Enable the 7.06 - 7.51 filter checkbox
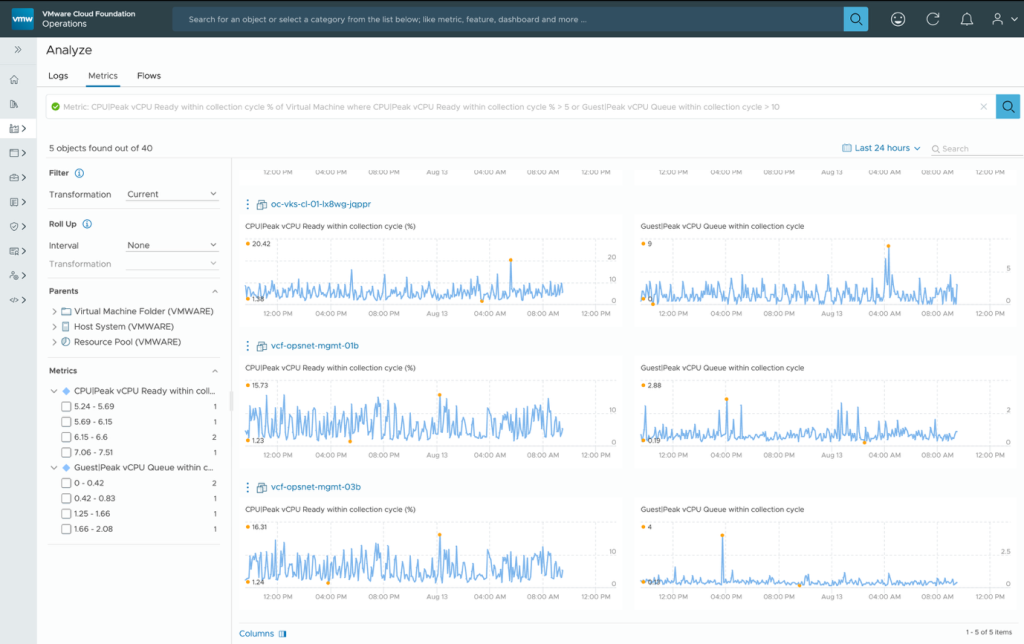This screenshot has width=1024, height=644. tap(66, 452)
